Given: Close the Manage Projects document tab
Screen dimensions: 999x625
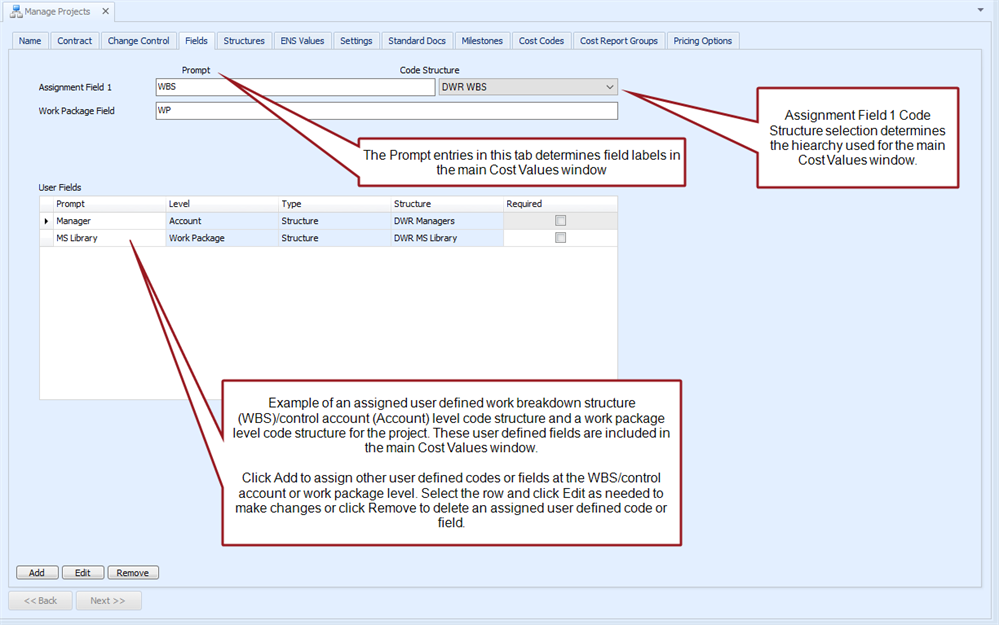Looking at the screenshot, I should 105,12.
